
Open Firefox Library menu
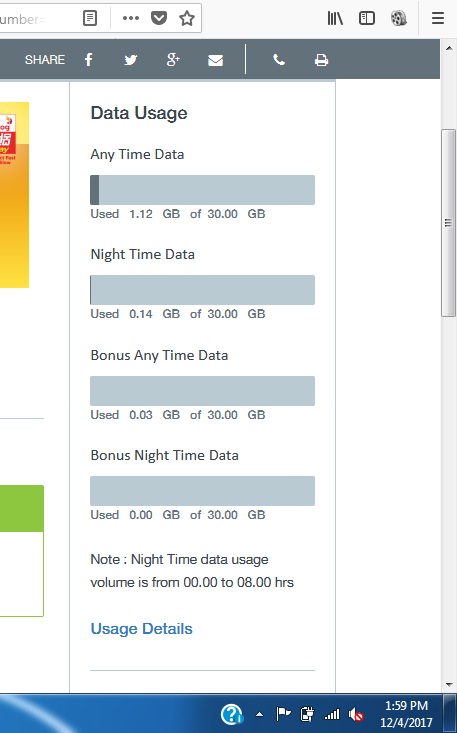point(335,18)
